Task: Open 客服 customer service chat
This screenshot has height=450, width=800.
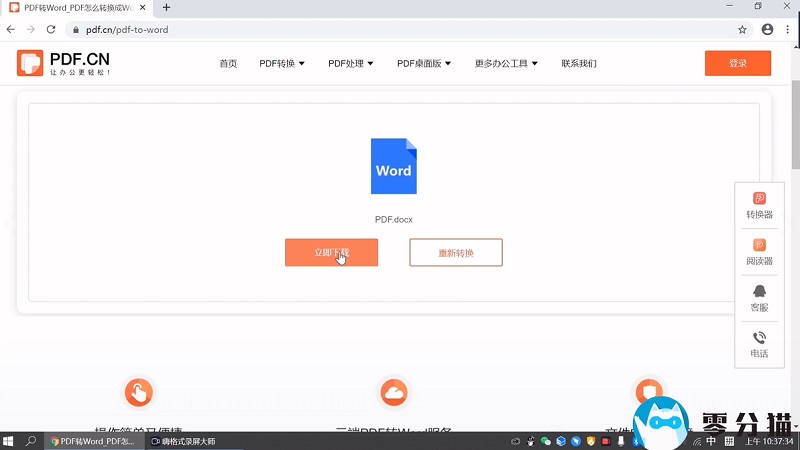Action: click(x=759, y=297)
